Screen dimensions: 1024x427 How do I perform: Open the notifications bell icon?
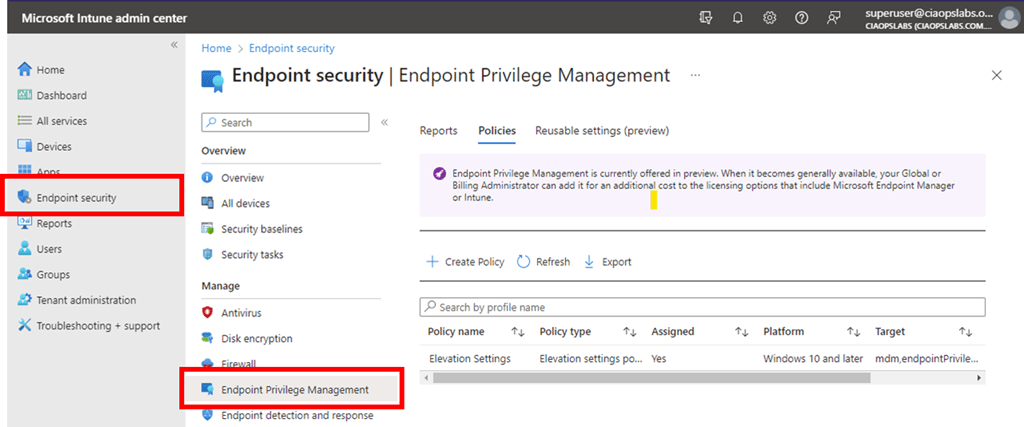(x=737, y=18)
